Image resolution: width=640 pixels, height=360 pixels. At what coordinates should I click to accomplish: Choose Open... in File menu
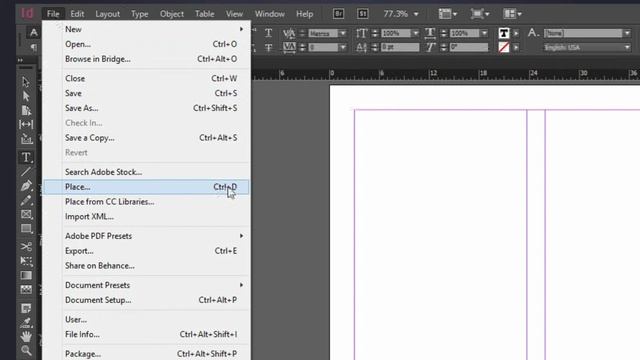click(x=146, y=44)
